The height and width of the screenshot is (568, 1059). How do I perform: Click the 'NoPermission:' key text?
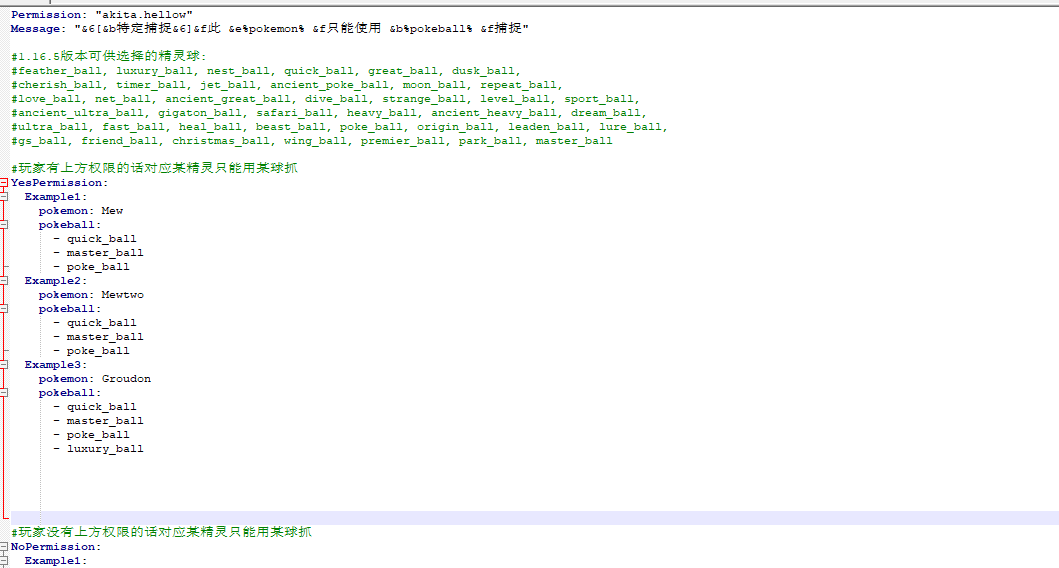tap(56, 547)
